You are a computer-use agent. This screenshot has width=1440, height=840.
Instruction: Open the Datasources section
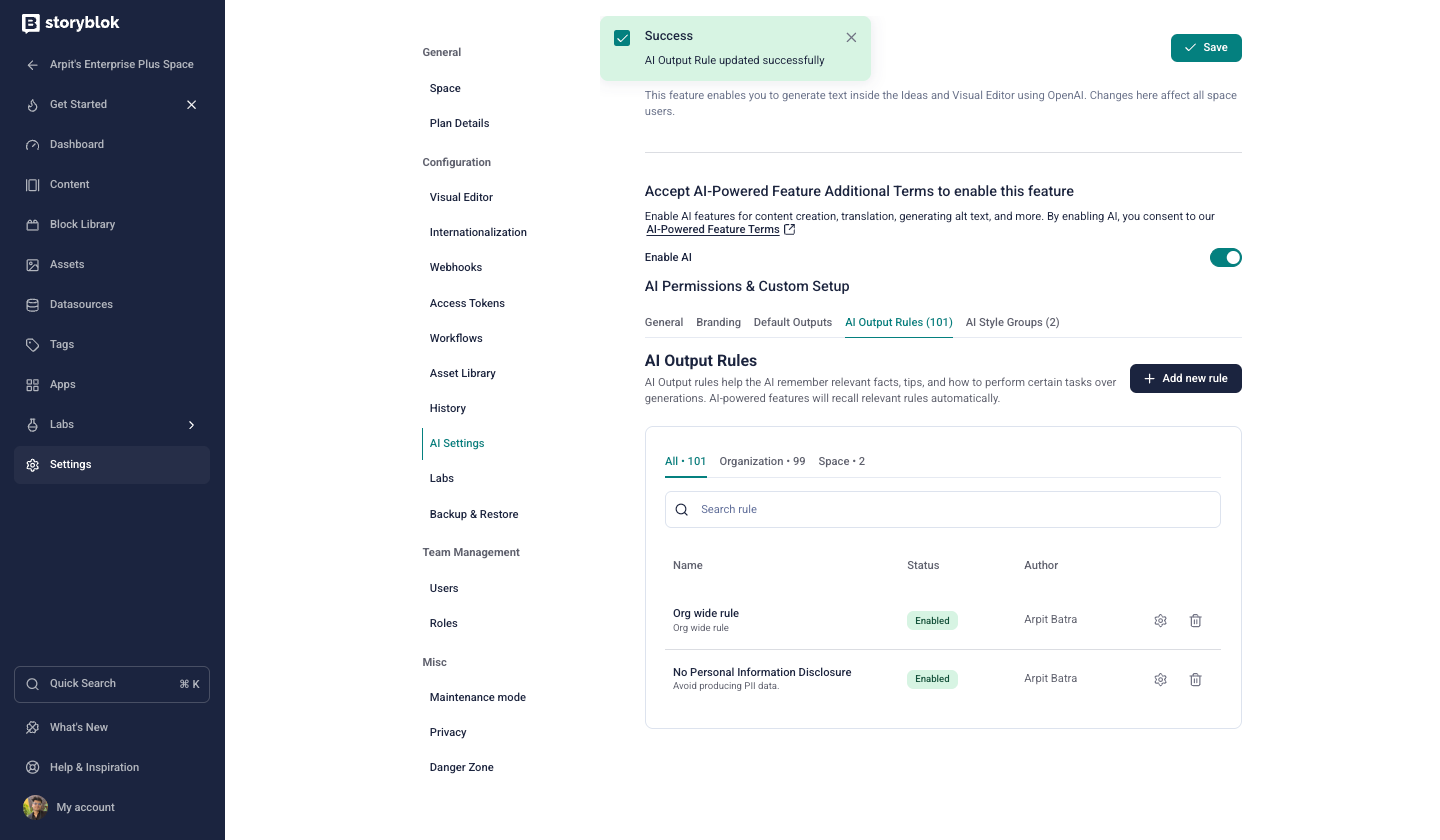click(x=81, y=304)
